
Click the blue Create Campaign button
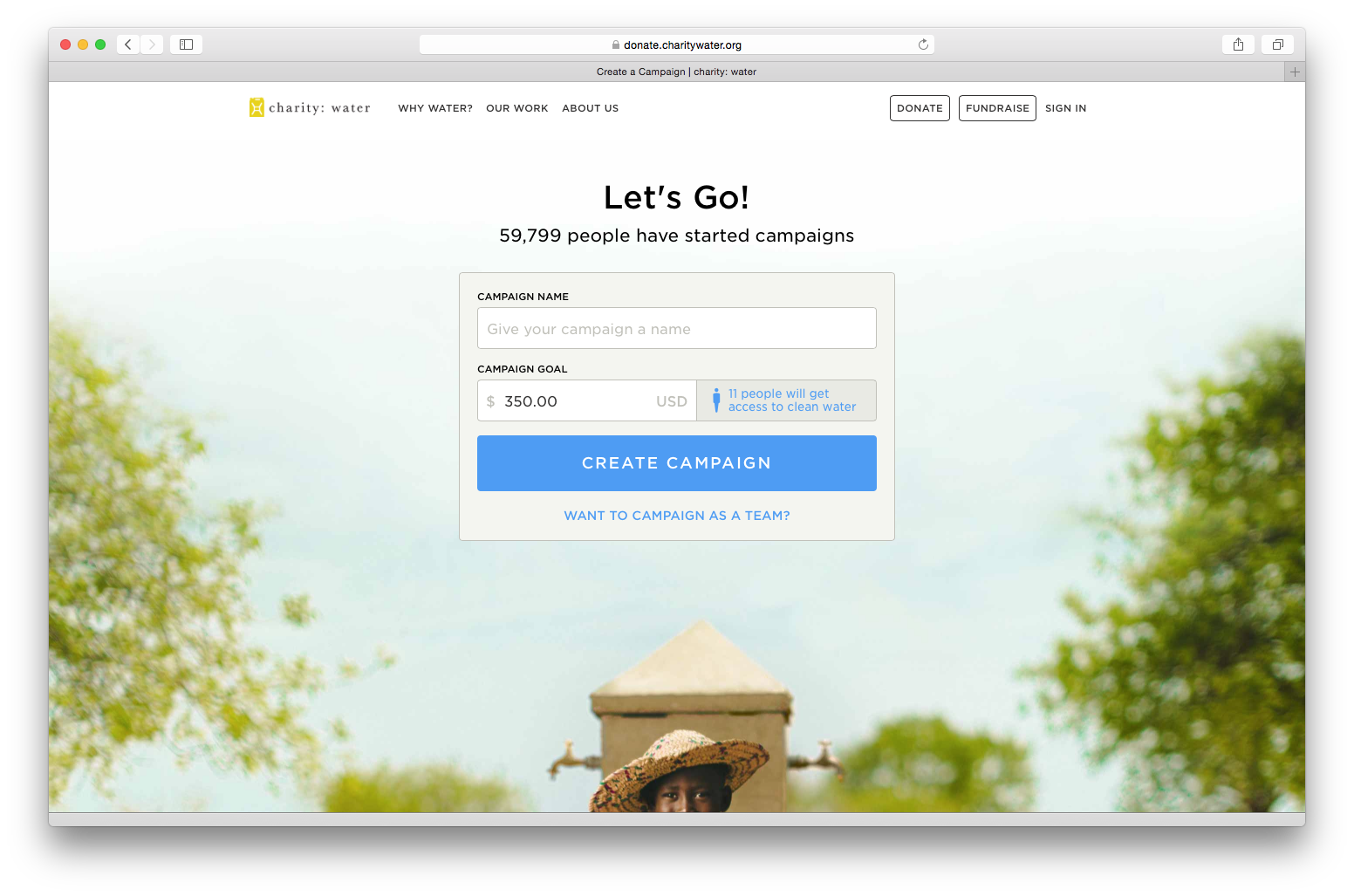[677, 463]
